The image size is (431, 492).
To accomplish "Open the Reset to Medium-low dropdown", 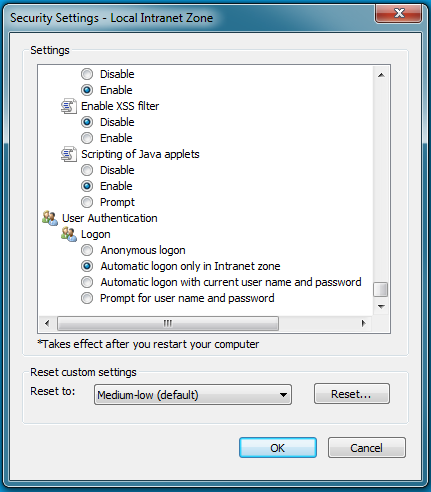I will (193, 395).
